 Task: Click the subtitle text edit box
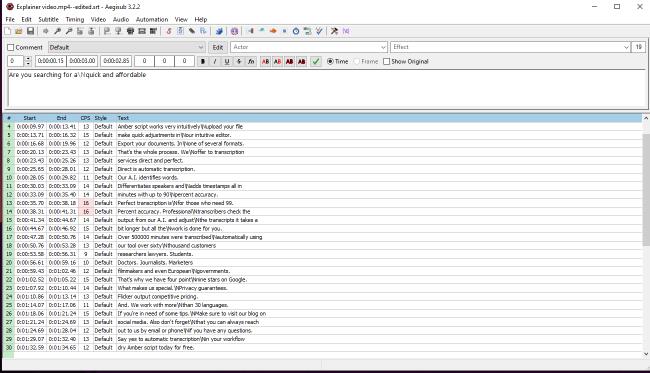click(x=326, y=88)
